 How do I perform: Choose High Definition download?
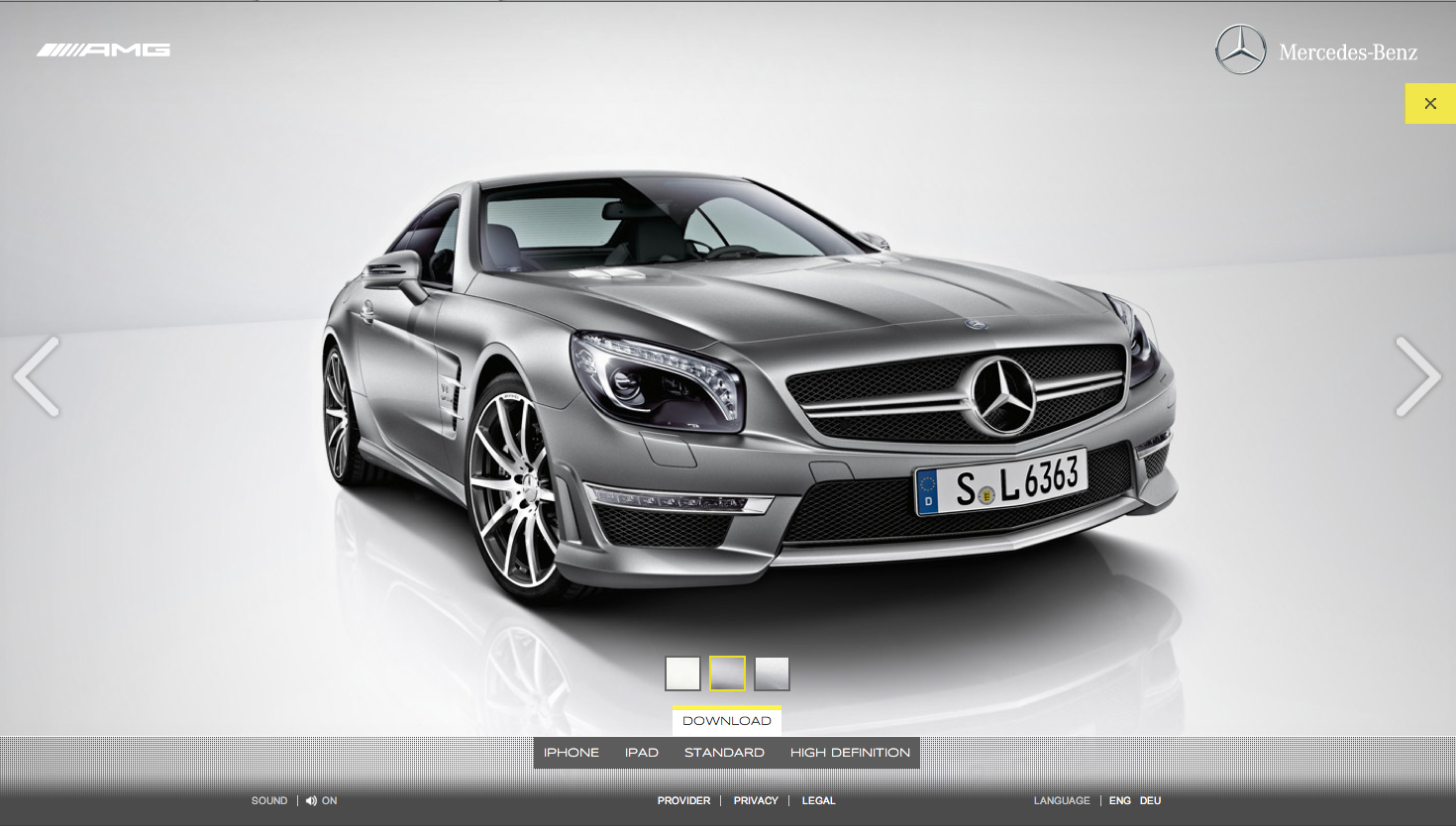[850, 753]
